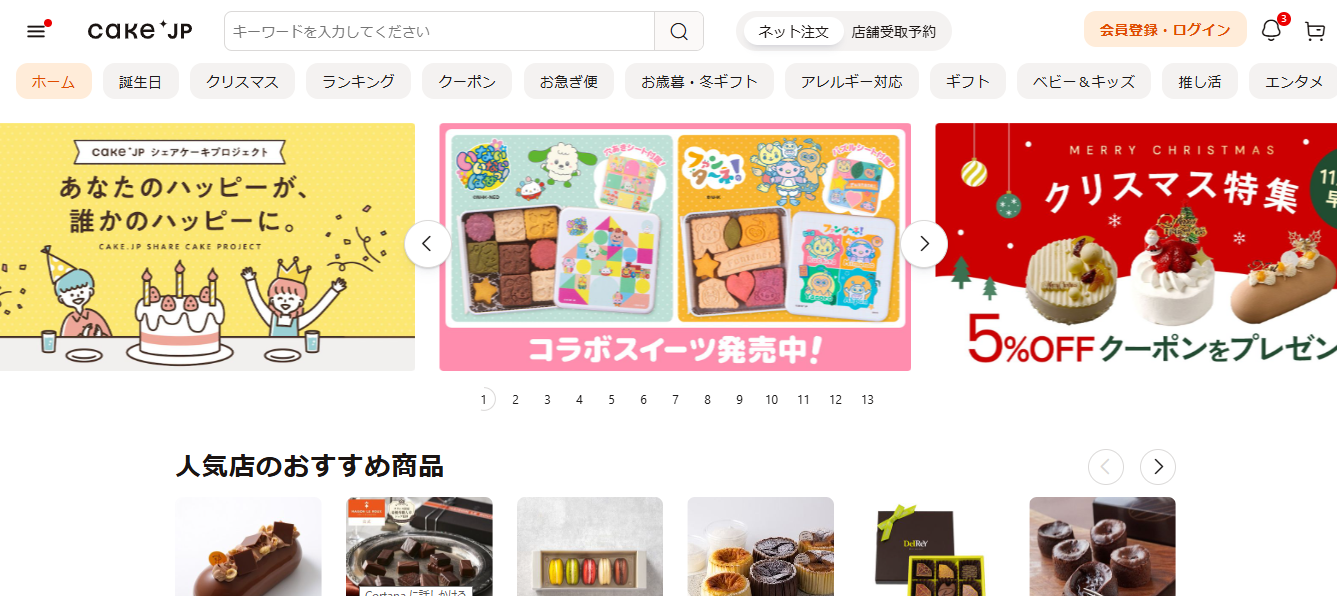Open the クーポン category

[x=467, y=82]
